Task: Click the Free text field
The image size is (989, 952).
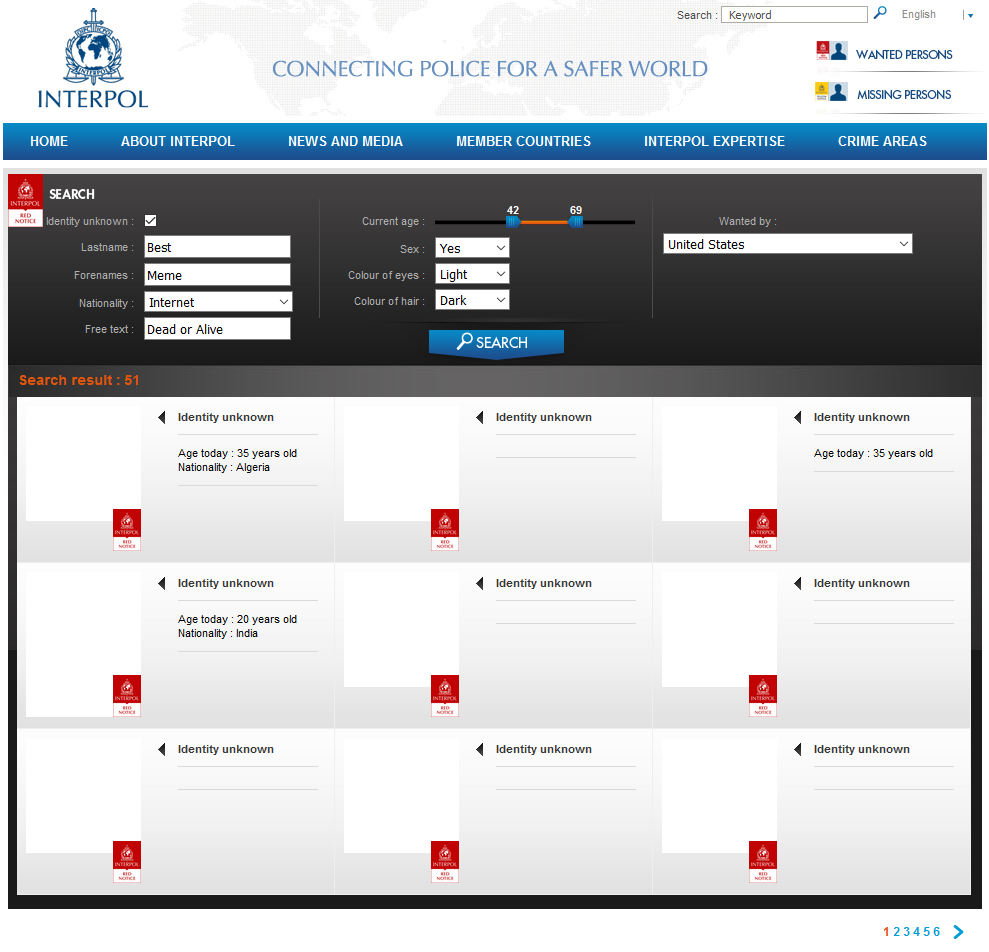Action: pyautogui.click(x=218, y=329)
